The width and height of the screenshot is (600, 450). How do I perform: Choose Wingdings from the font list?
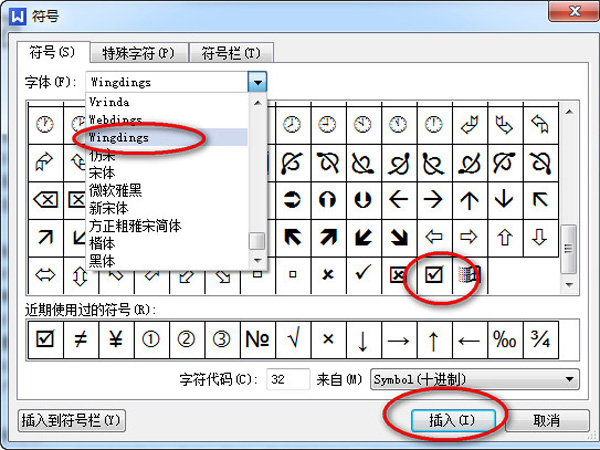click(167, 137)
